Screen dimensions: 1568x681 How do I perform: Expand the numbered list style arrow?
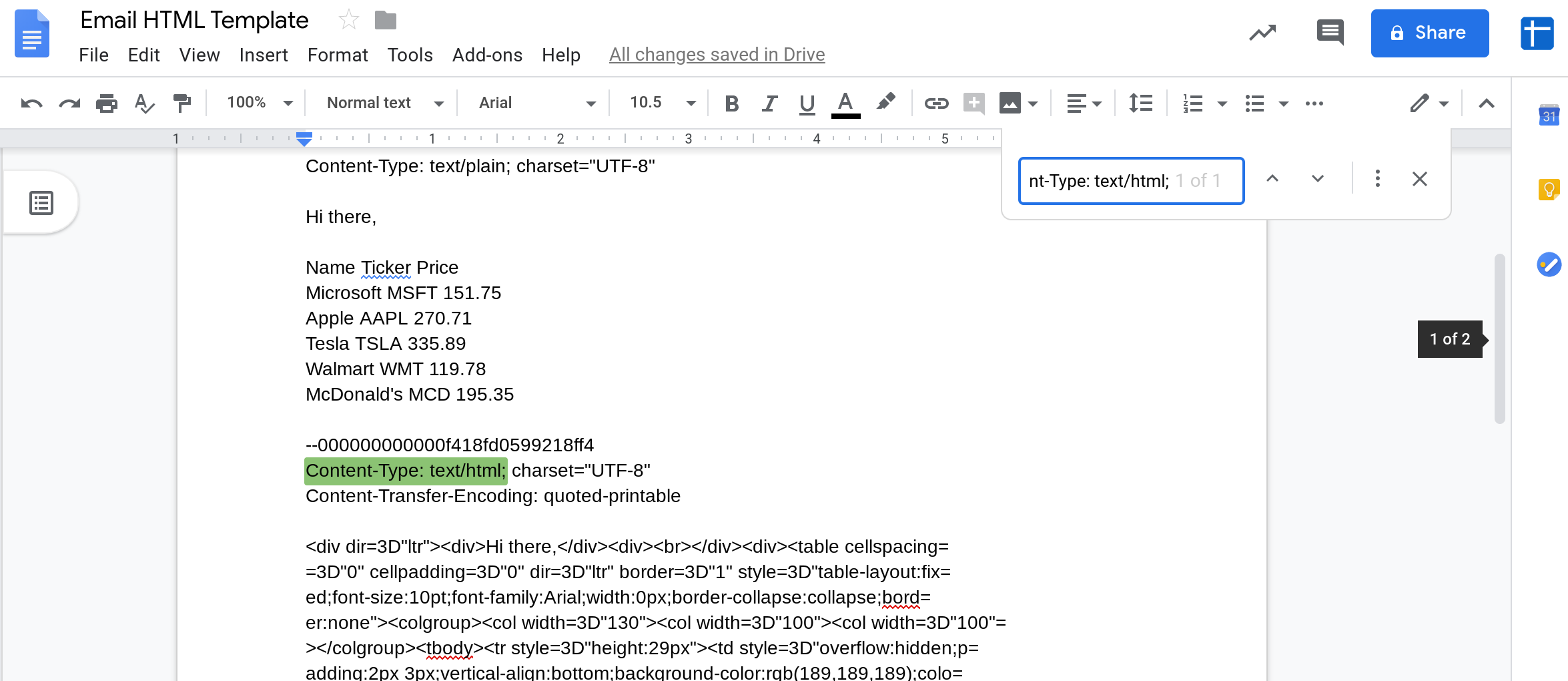(1222, 103)
